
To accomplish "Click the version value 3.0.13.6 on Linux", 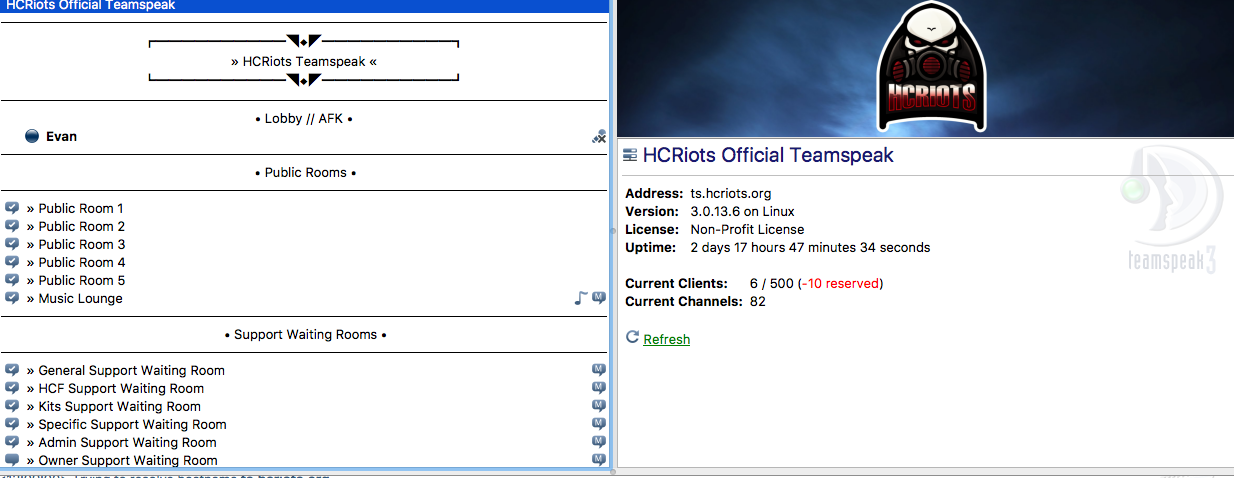I will (743, 211).
